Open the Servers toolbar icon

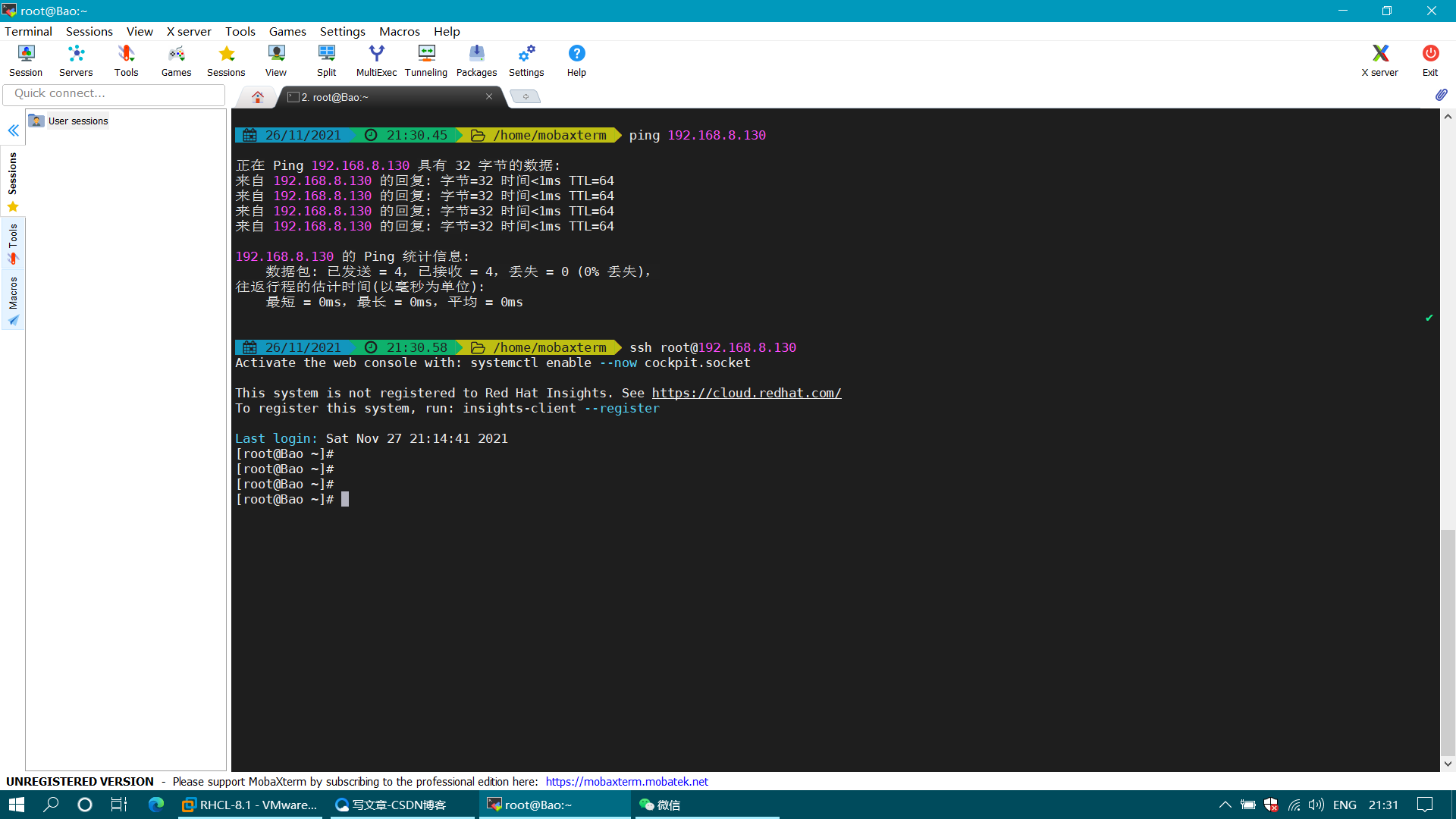pyautogui.click(x=76, y=61)
